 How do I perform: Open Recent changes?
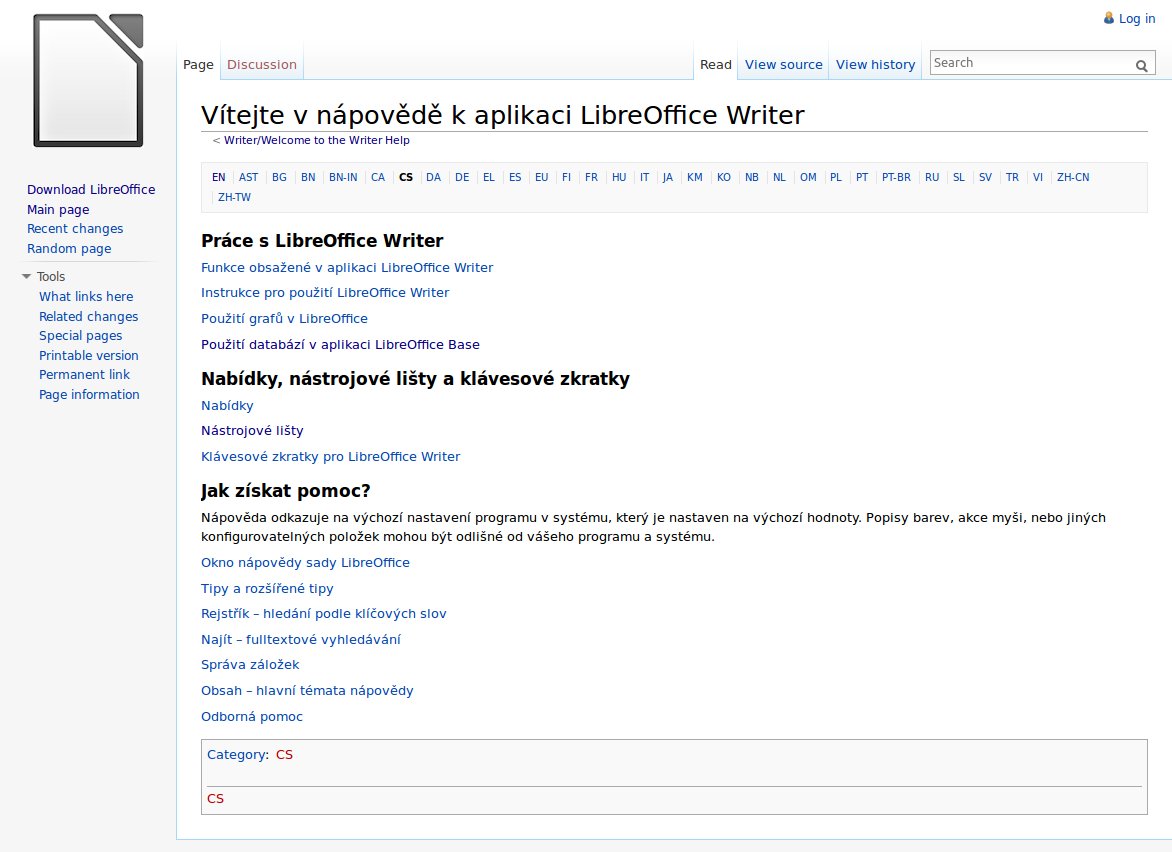point(75,229)
